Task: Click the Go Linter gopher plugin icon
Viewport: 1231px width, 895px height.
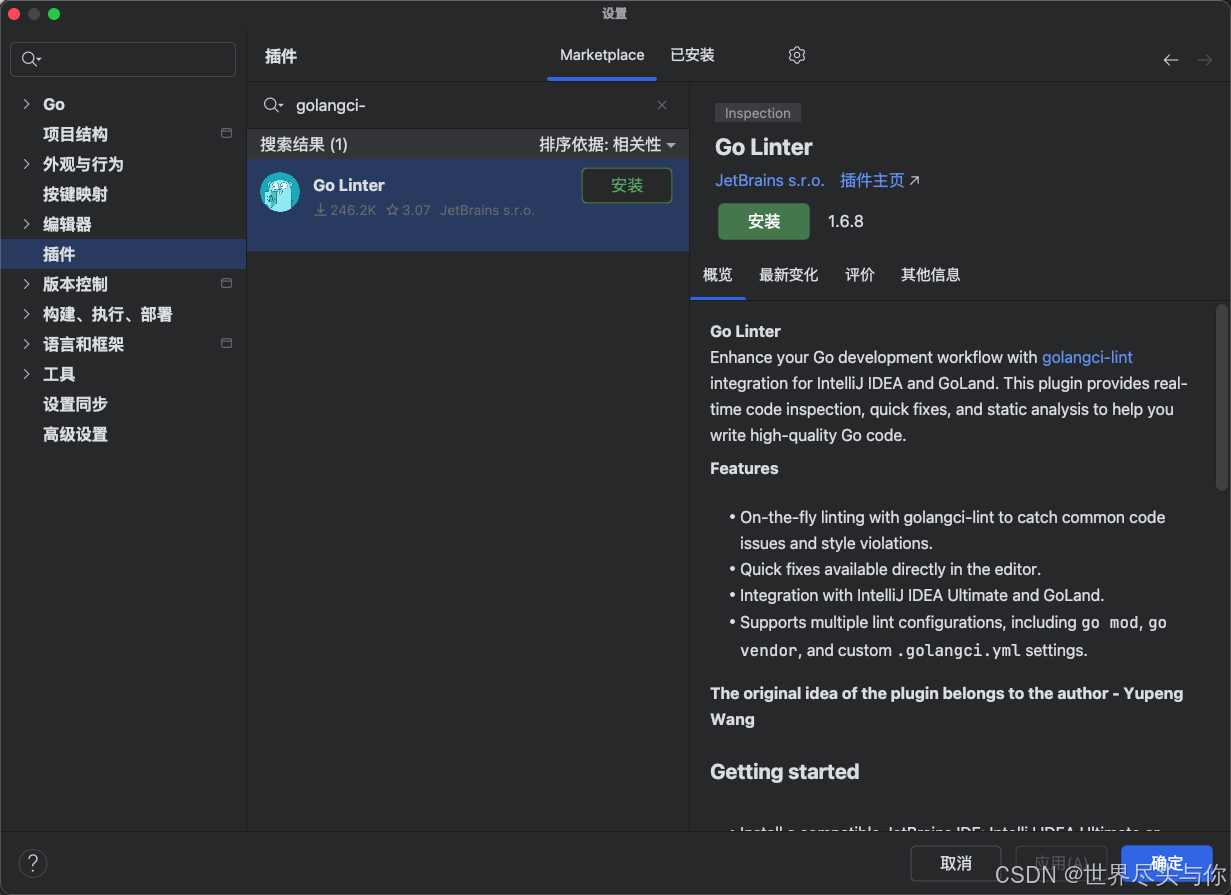Action: tap(280, 192)
